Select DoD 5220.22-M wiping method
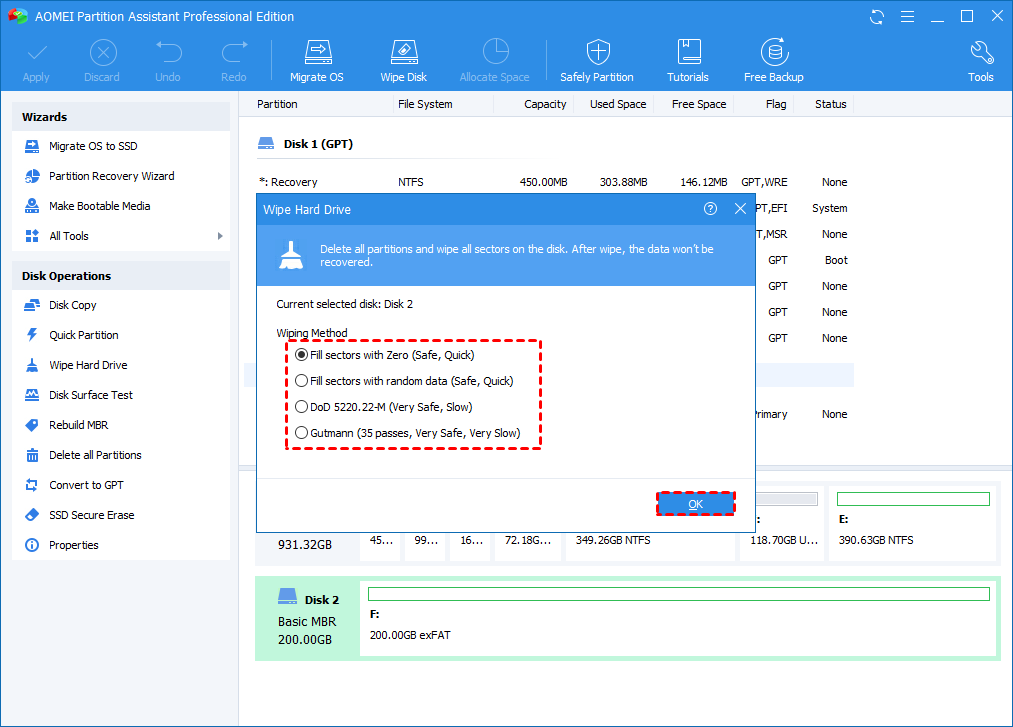 pyautogui.click(x=383, y=406)
